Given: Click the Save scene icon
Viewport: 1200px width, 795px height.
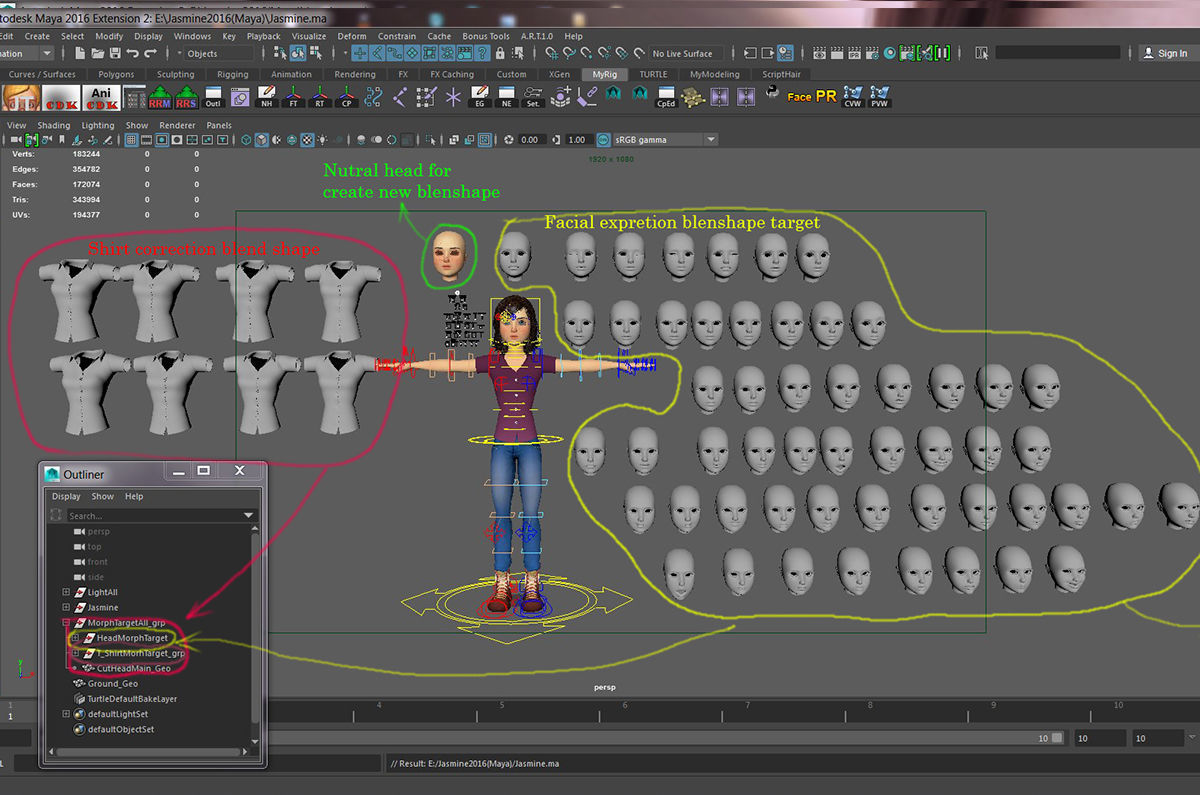Looking at the screenshot, I should 115,53.
